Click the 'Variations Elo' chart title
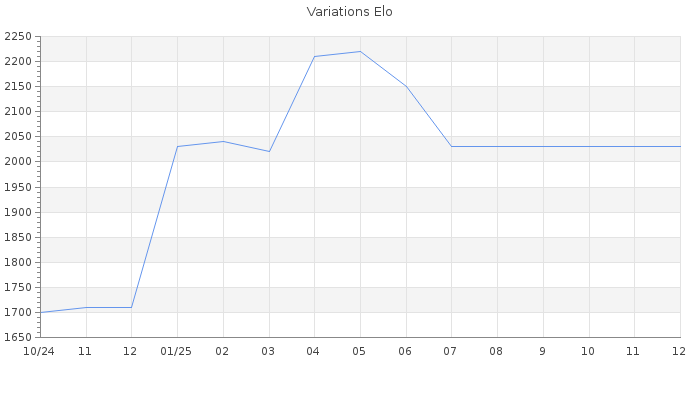The height and width of the screenshot is (400, 700). (349, 12)
